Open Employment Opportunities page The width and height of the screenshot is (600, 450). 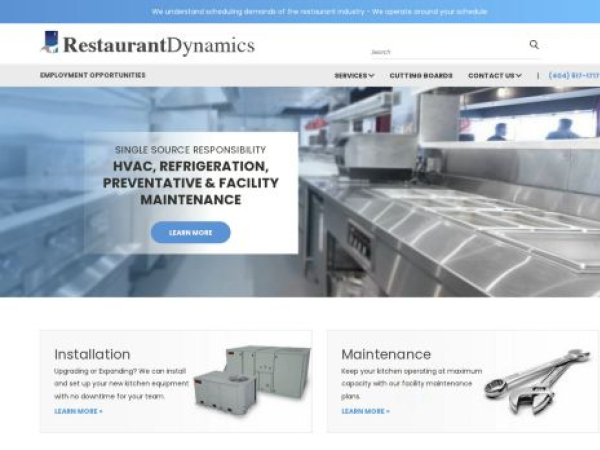click(x=93, y=75)
